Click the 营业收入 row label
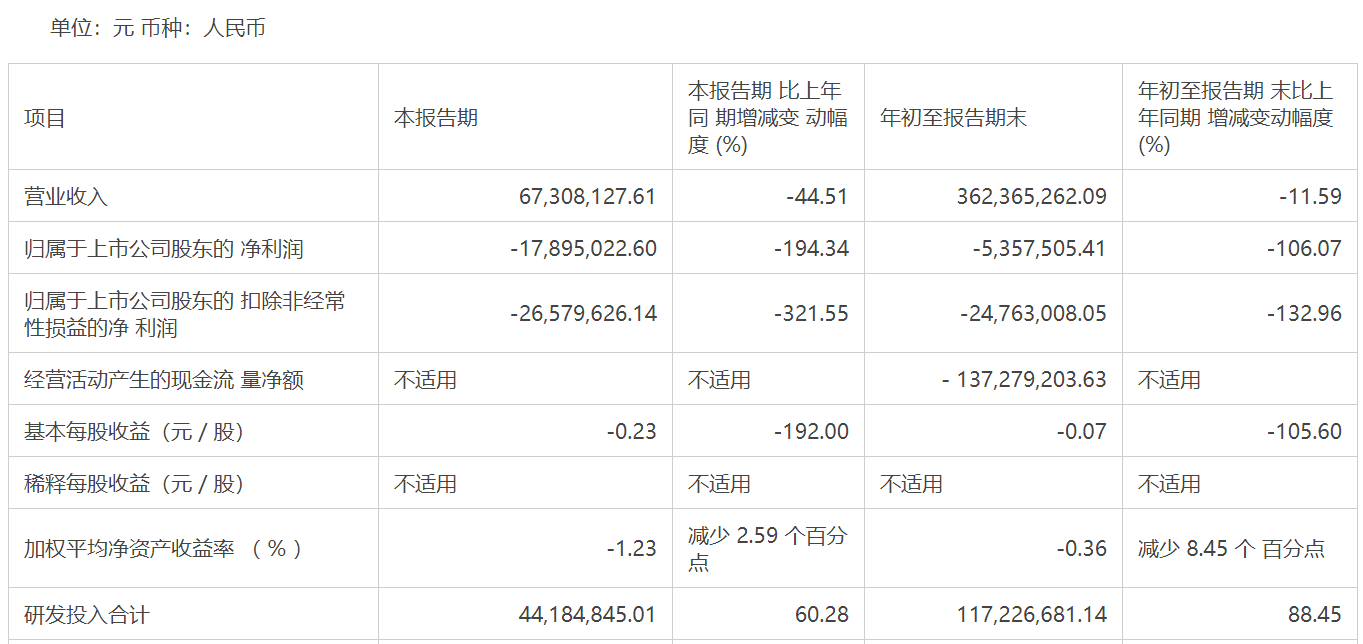This screenshot has height=644, width=1363. click(66, 196)
